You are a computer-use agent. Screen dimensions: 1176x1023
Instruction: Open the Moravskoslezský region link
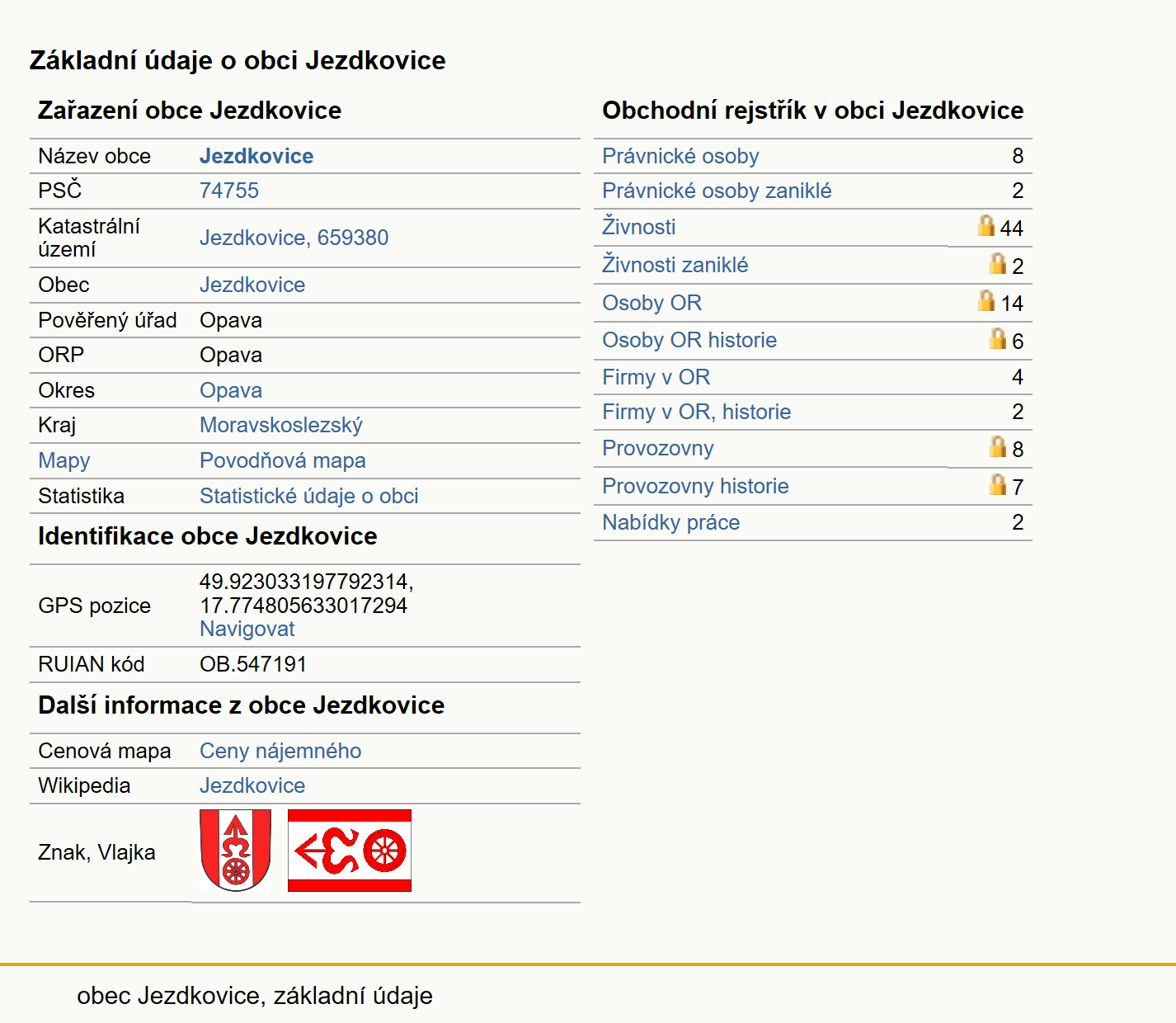(281, 425)
